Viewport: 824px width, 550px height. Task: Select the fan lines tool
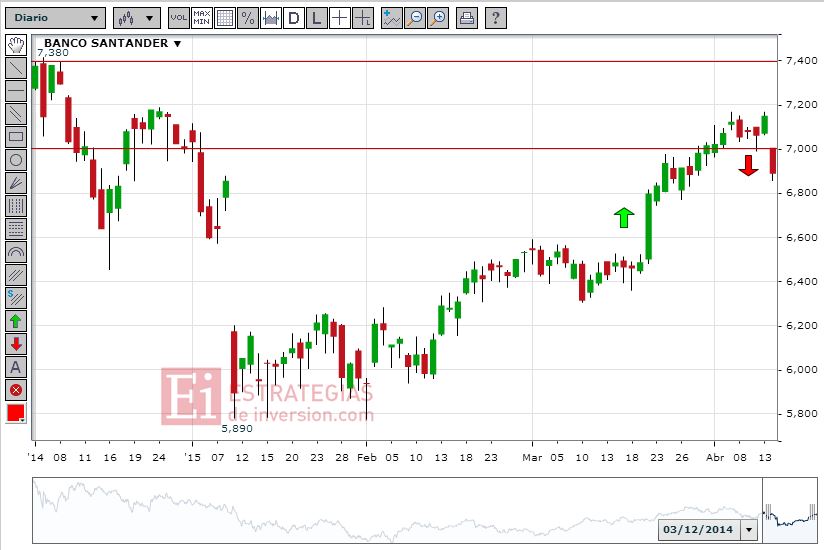(x=16, y=183)
